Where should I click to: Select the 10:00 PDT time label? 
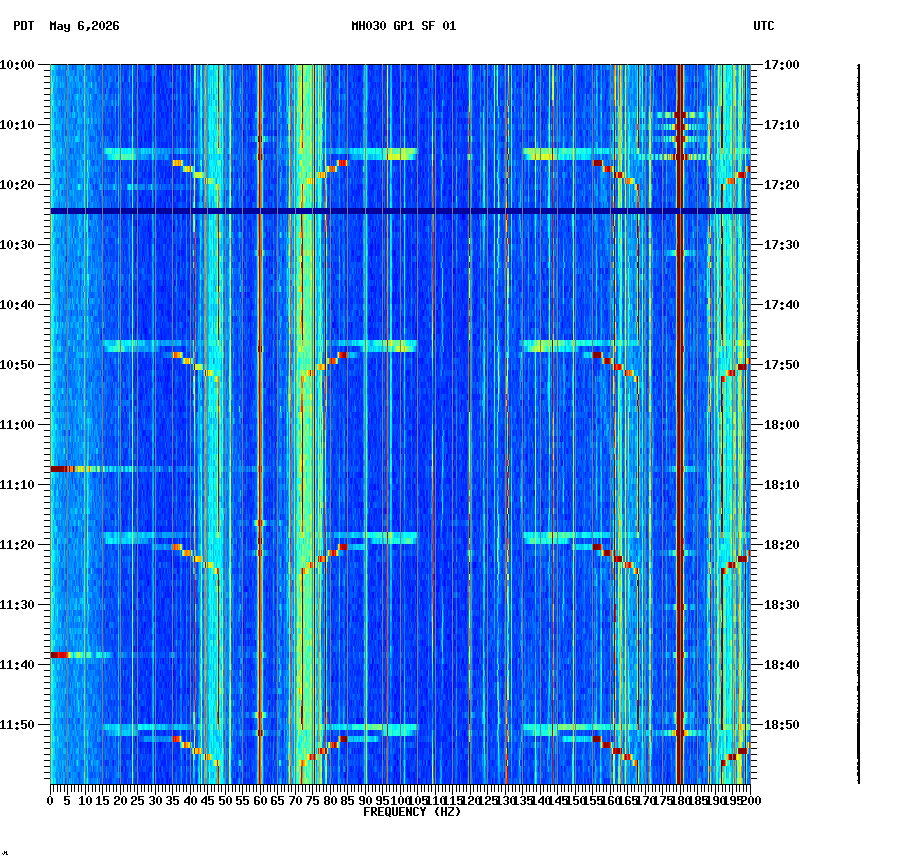pyautogui.click(x=17, y=65)
